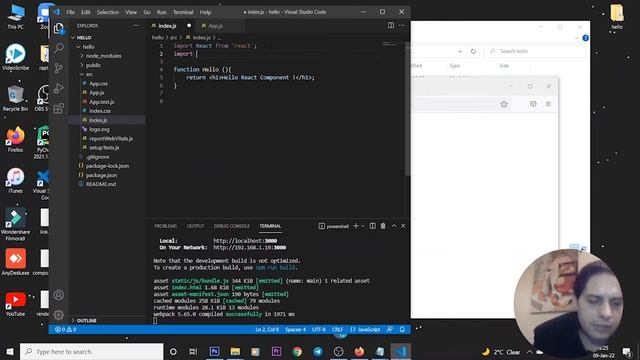Image resolution: width=640 pixels, height=360 pixels.
Task: Click the bookmark star in the browser window
Action: click(504, 104)
